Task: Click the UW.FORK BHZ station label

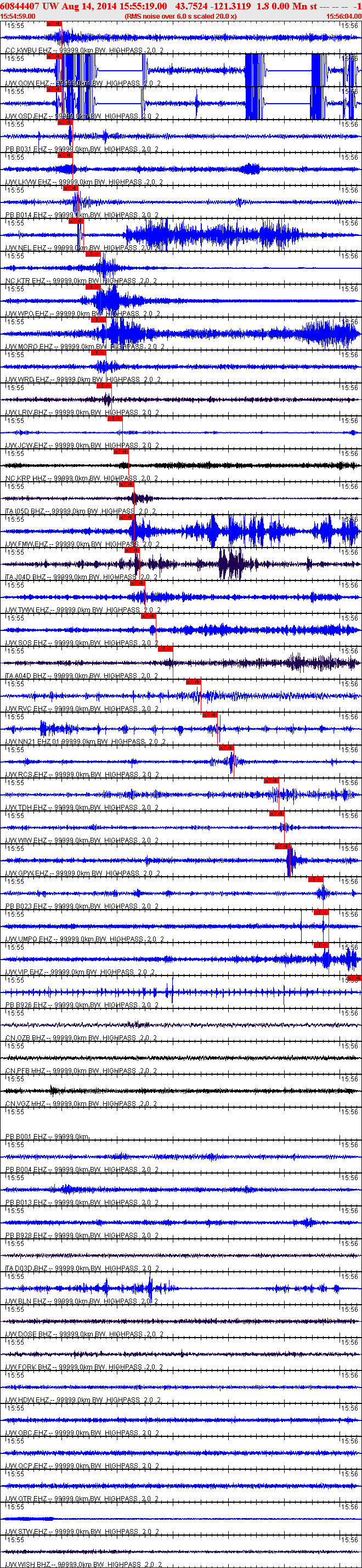Action: click(x=84, y=1367)
